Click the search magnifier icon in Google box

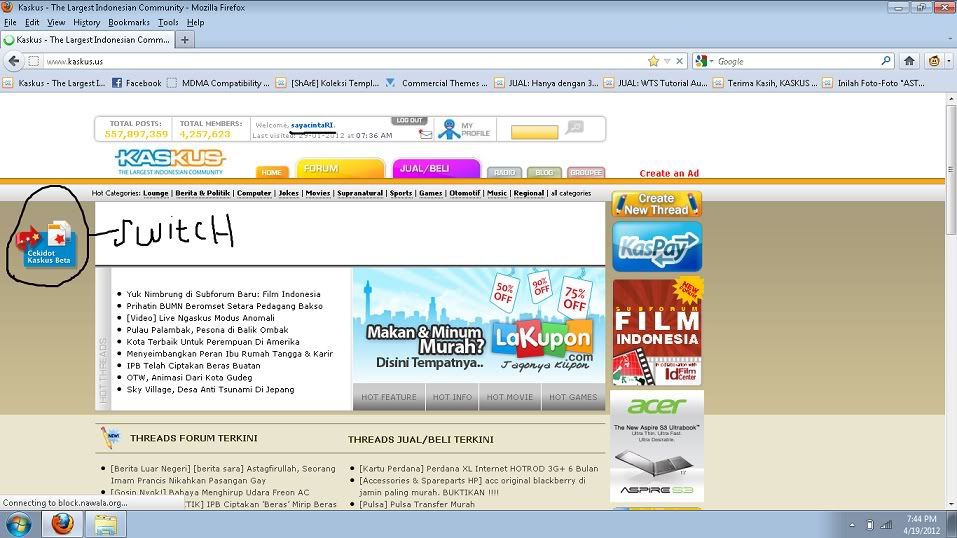point(886,60)
